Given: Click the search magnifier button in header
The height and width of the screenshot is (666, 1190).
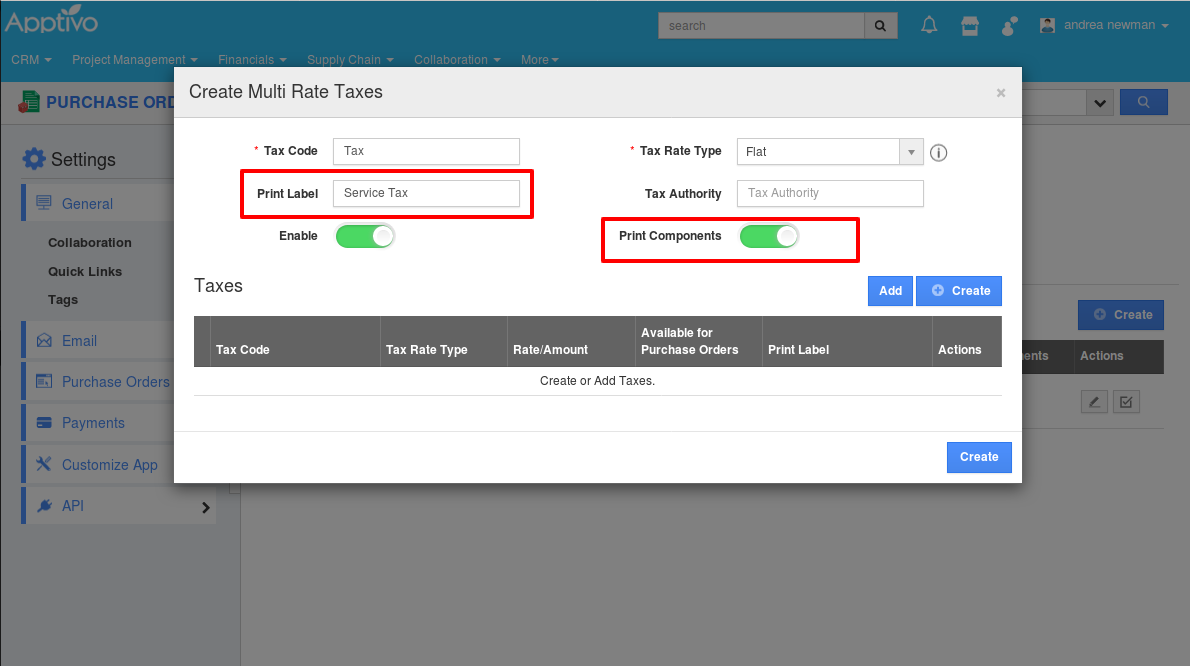Looking at the screenshot, I should [x=880, y=26].
